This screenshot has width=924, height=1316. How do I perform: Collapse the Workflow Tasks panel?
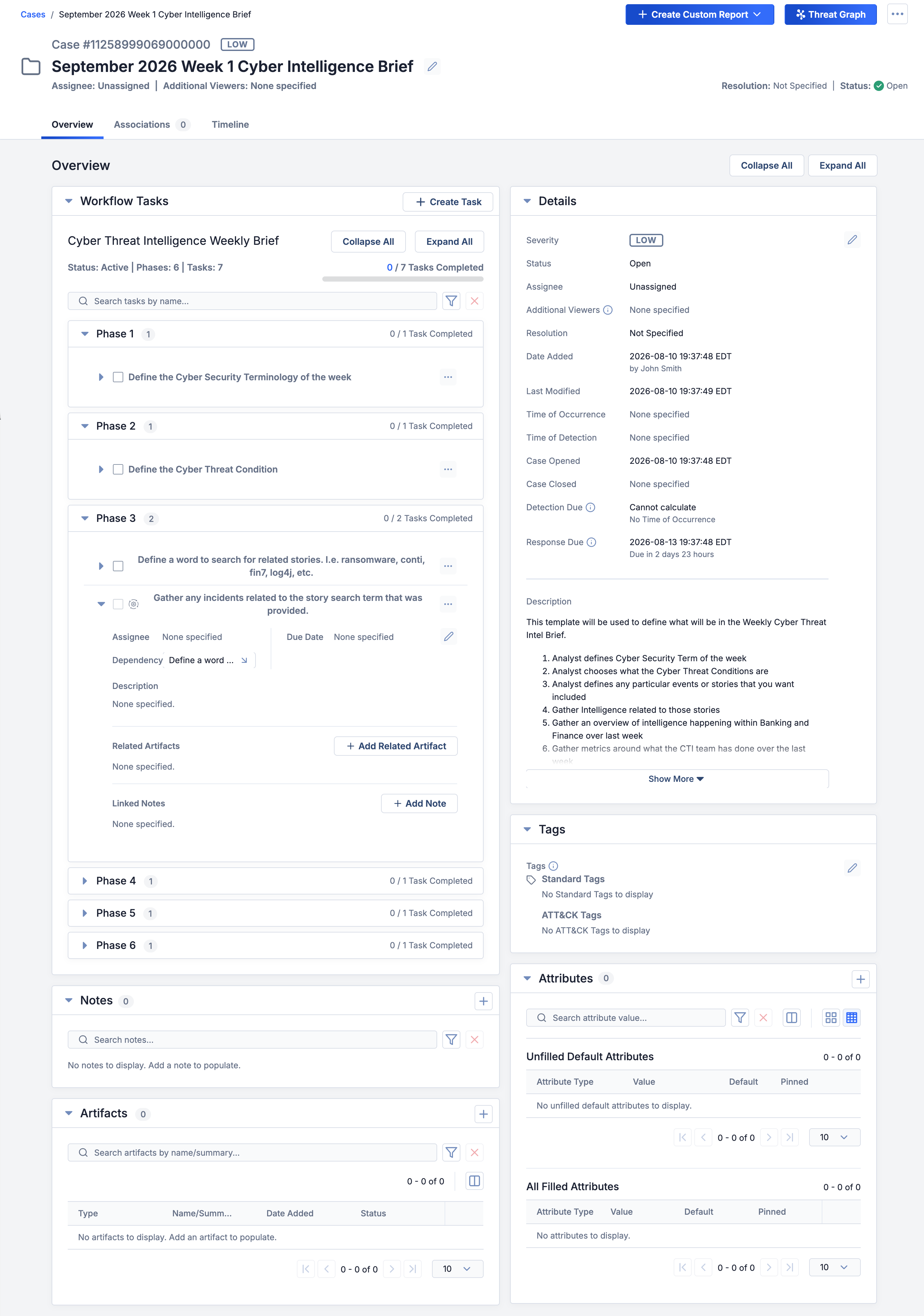click(x=69, y=201)
